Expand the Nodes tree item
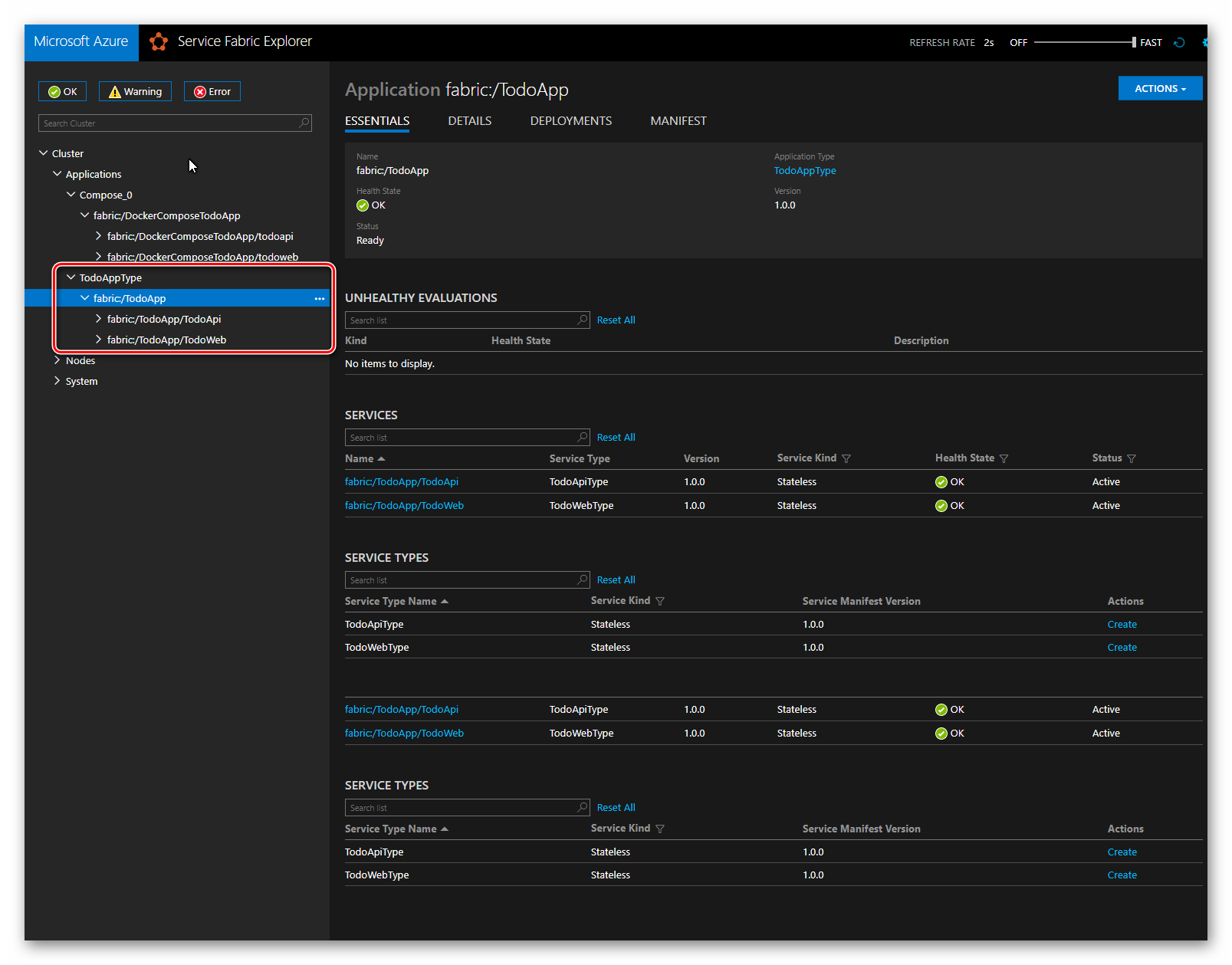This screenshot has height=965, width=1232. coord(57,360)
